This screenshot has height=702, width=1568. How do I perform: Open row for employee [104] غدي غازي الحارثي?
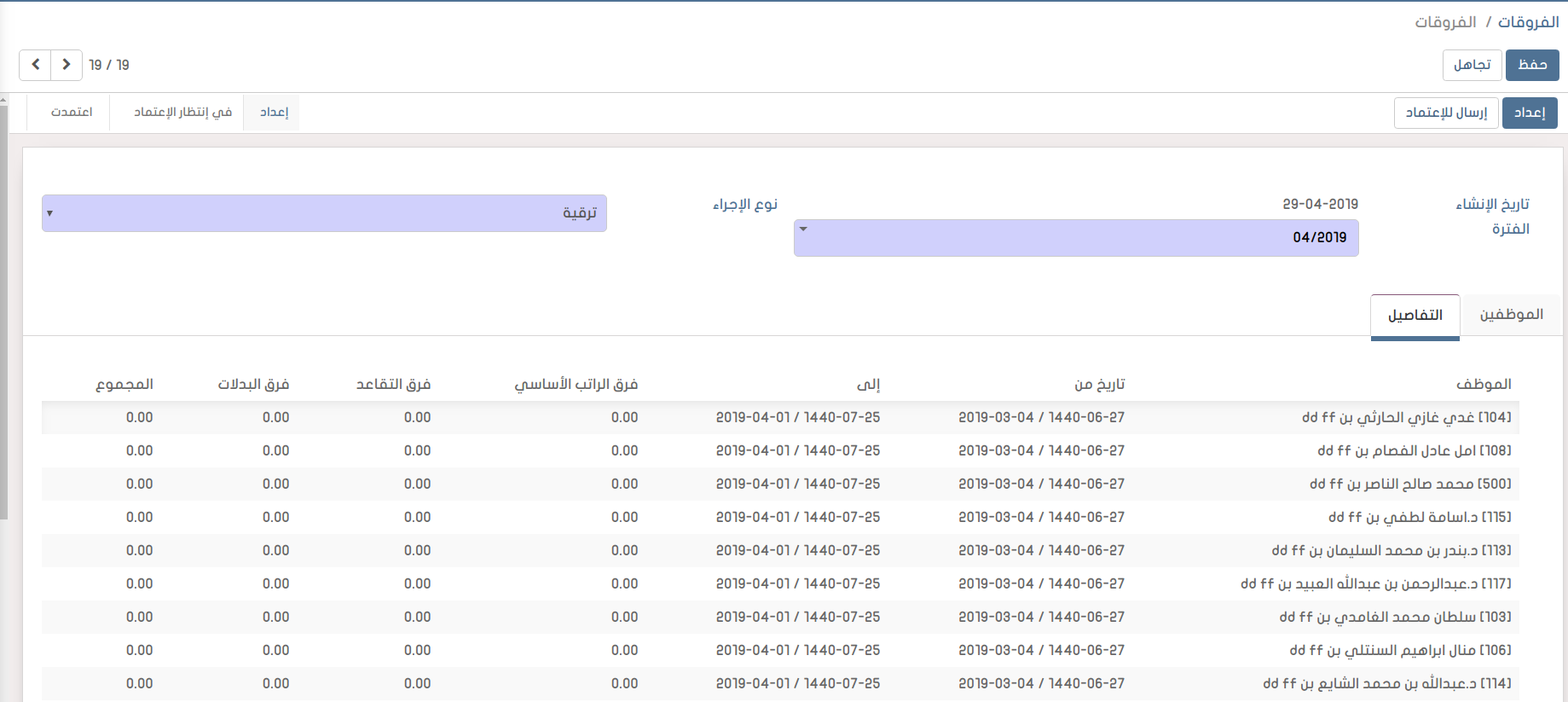(1406, 418)
